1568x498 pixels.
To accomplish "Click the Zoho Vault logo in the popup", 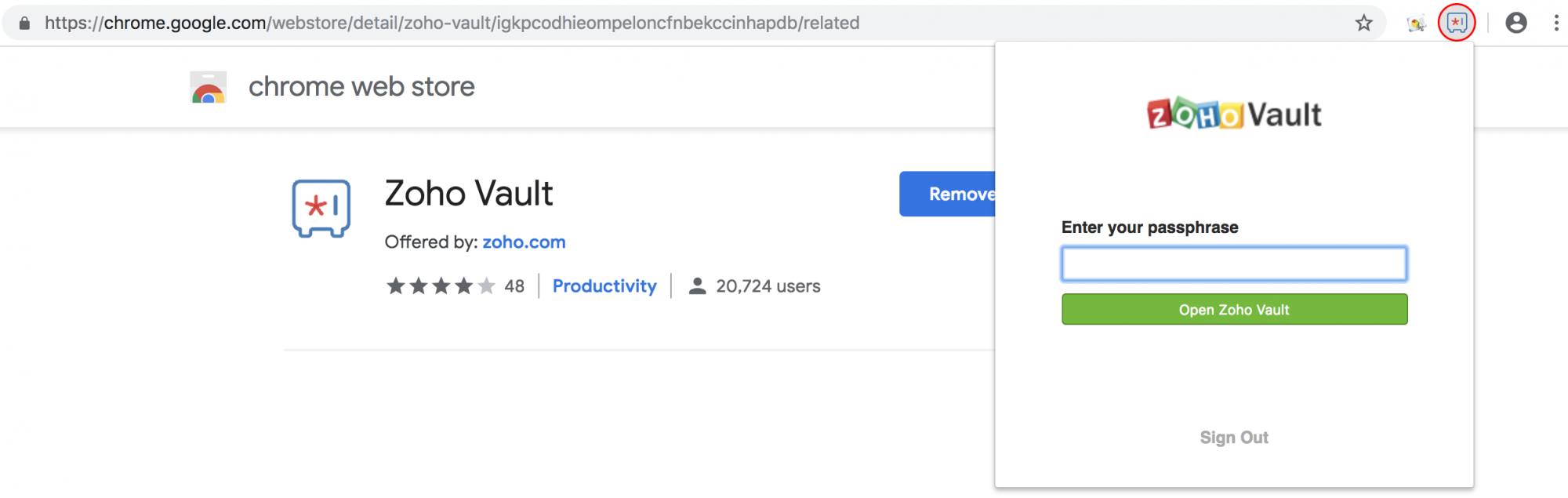I will (1232, 114).
